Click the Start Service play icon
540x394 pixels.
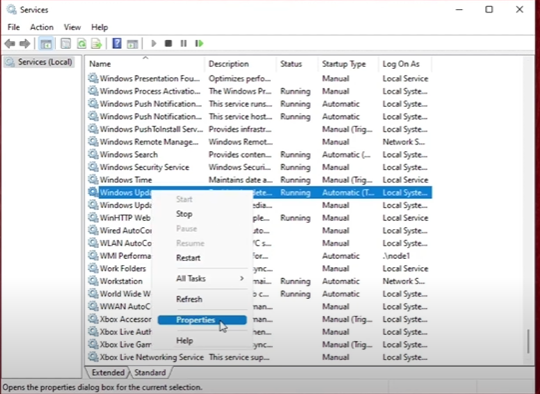[x=154, y=43]
